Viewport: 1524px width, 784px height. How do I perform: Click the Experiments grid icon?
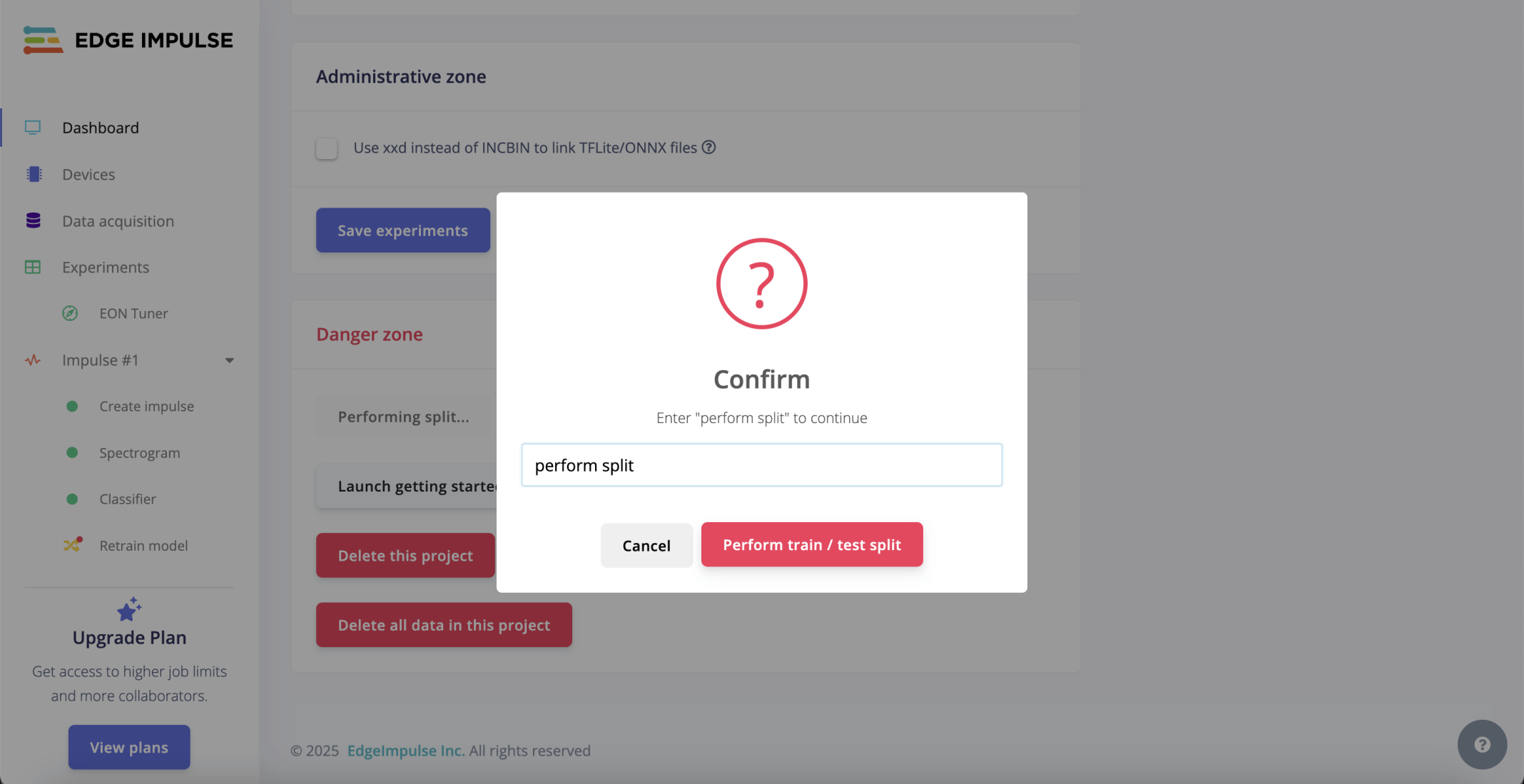point(33,267)
